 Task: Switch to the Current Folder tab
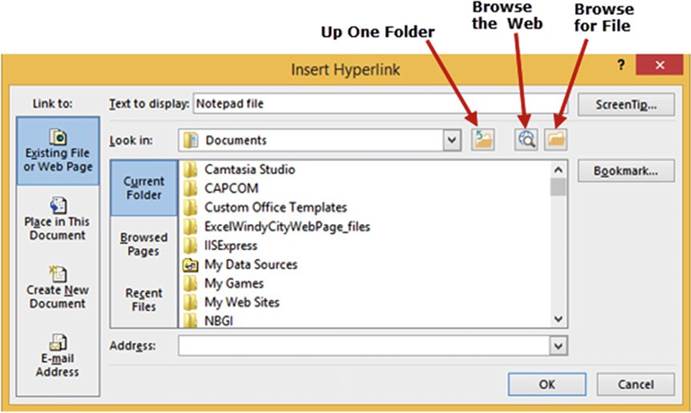tap(143, 188)
